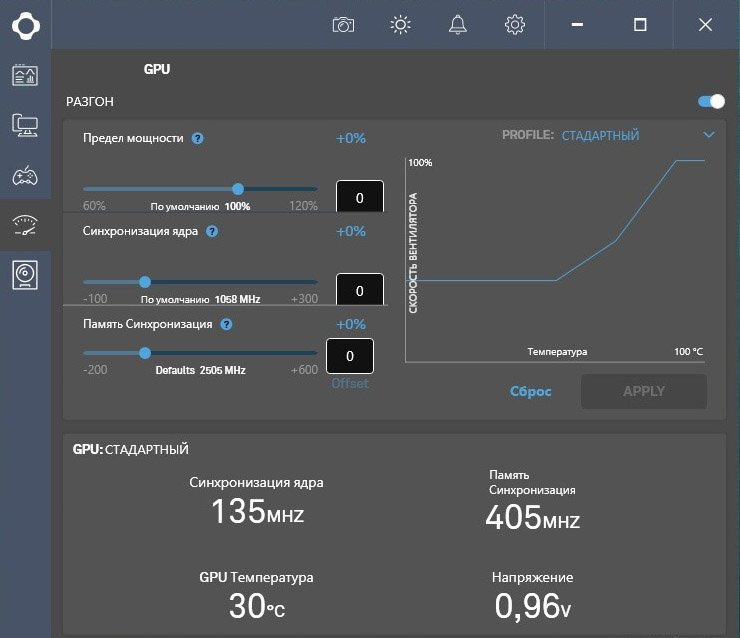Open notifications bell icon
This screenshot has height=638, width=740.
click(x=457, y=25)
